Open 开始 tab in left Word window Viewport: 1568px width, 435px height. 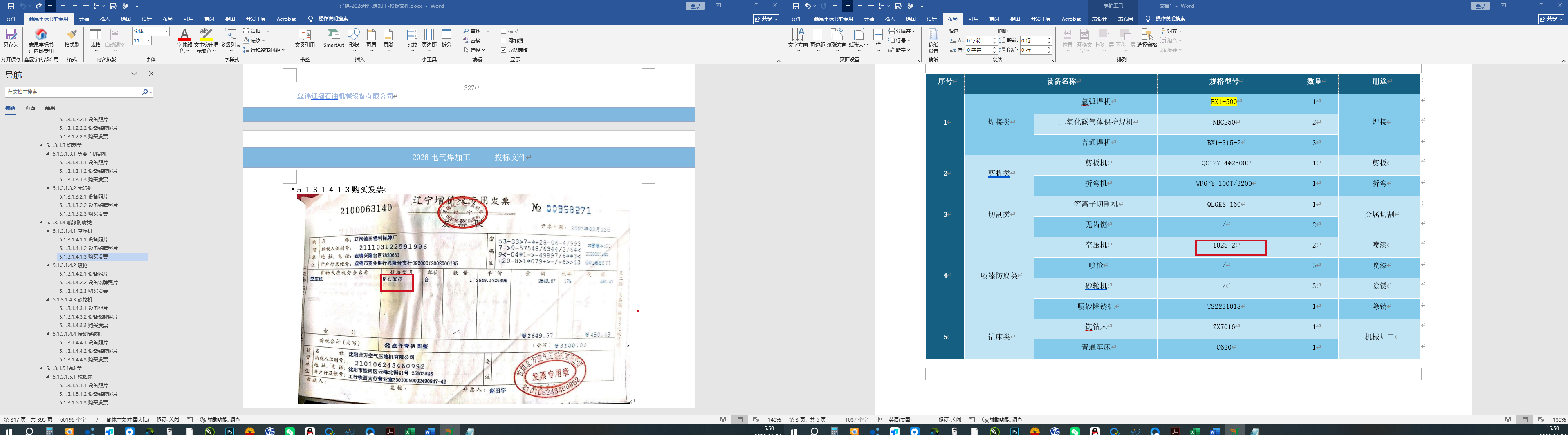84,19
